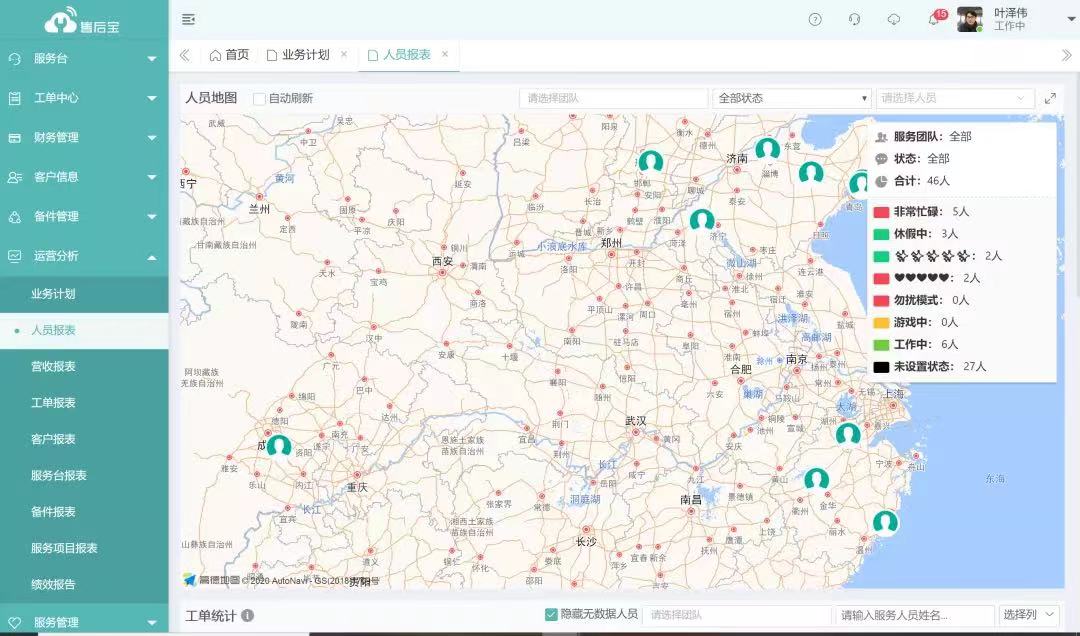Click the red 非常忙碌 legend swatch
This screenshot has height=636, width=1080.
point(881,212)
